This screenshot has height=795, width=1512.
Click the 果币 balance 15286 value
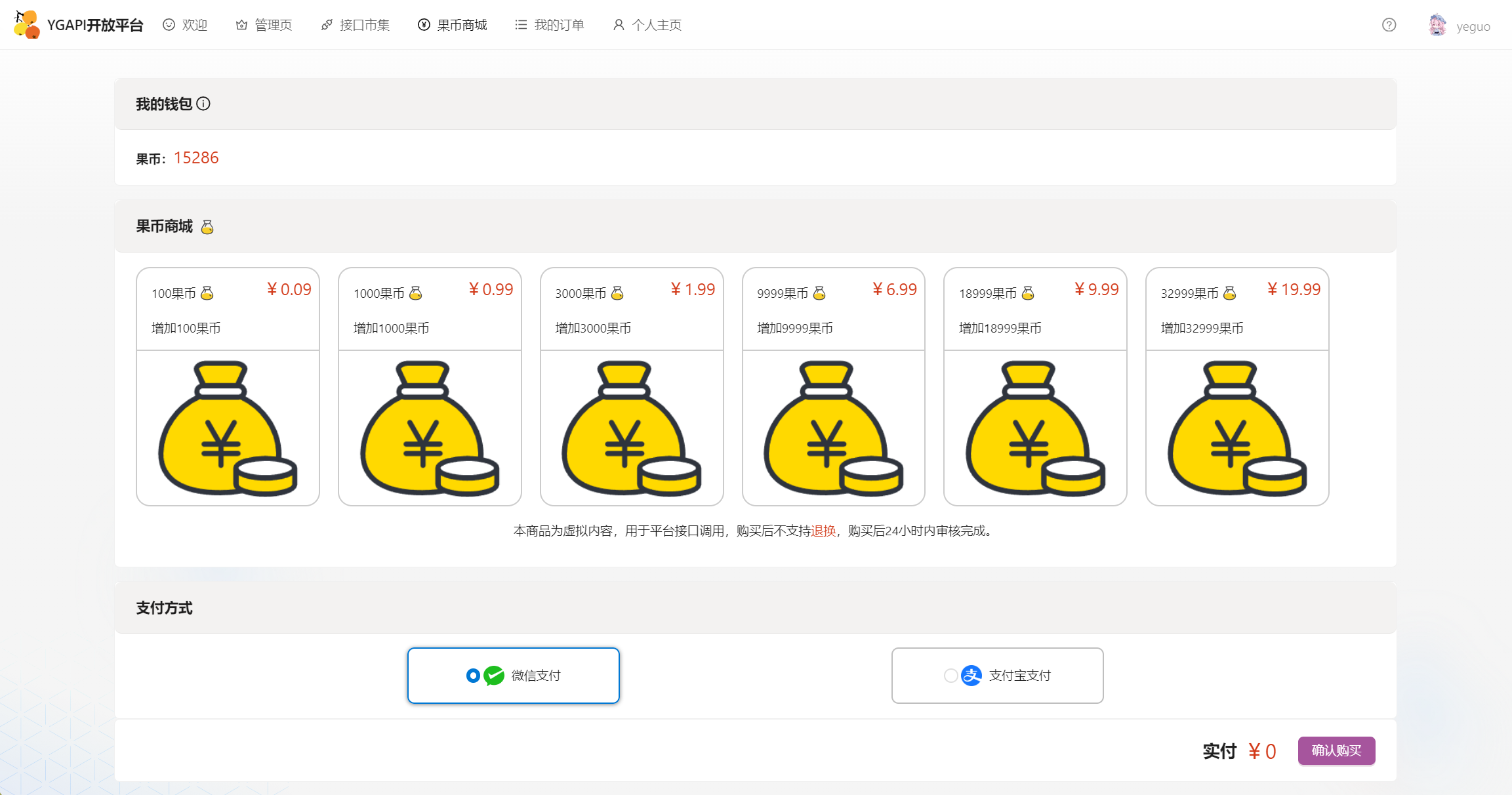(195, 157)
